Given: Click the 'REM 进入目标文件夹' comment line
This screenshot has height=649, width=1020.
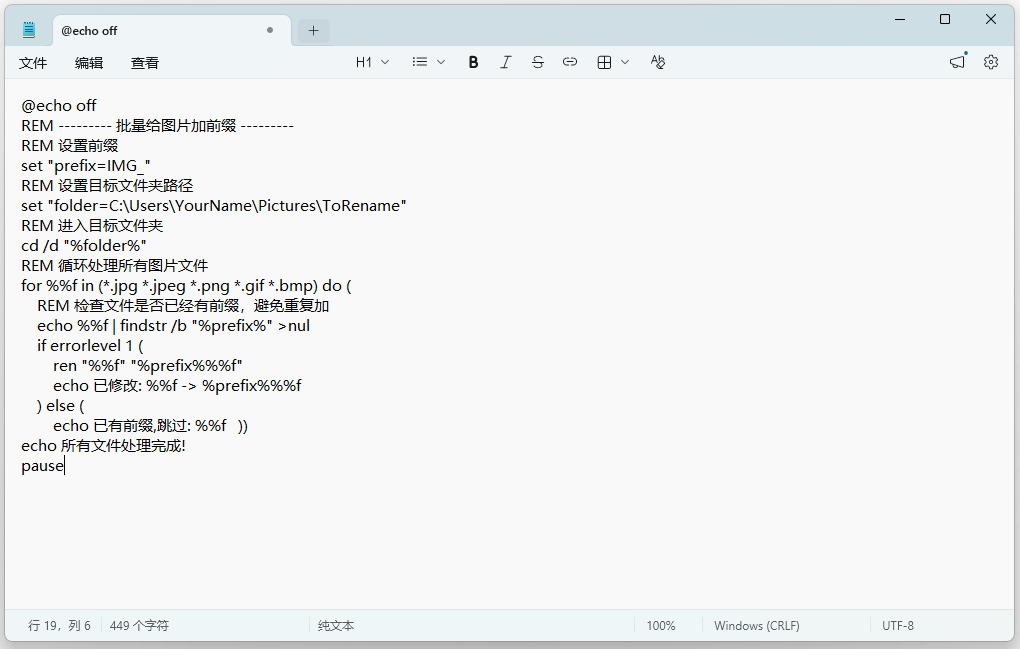Looking at the screenshot, I should coord(92,226).
